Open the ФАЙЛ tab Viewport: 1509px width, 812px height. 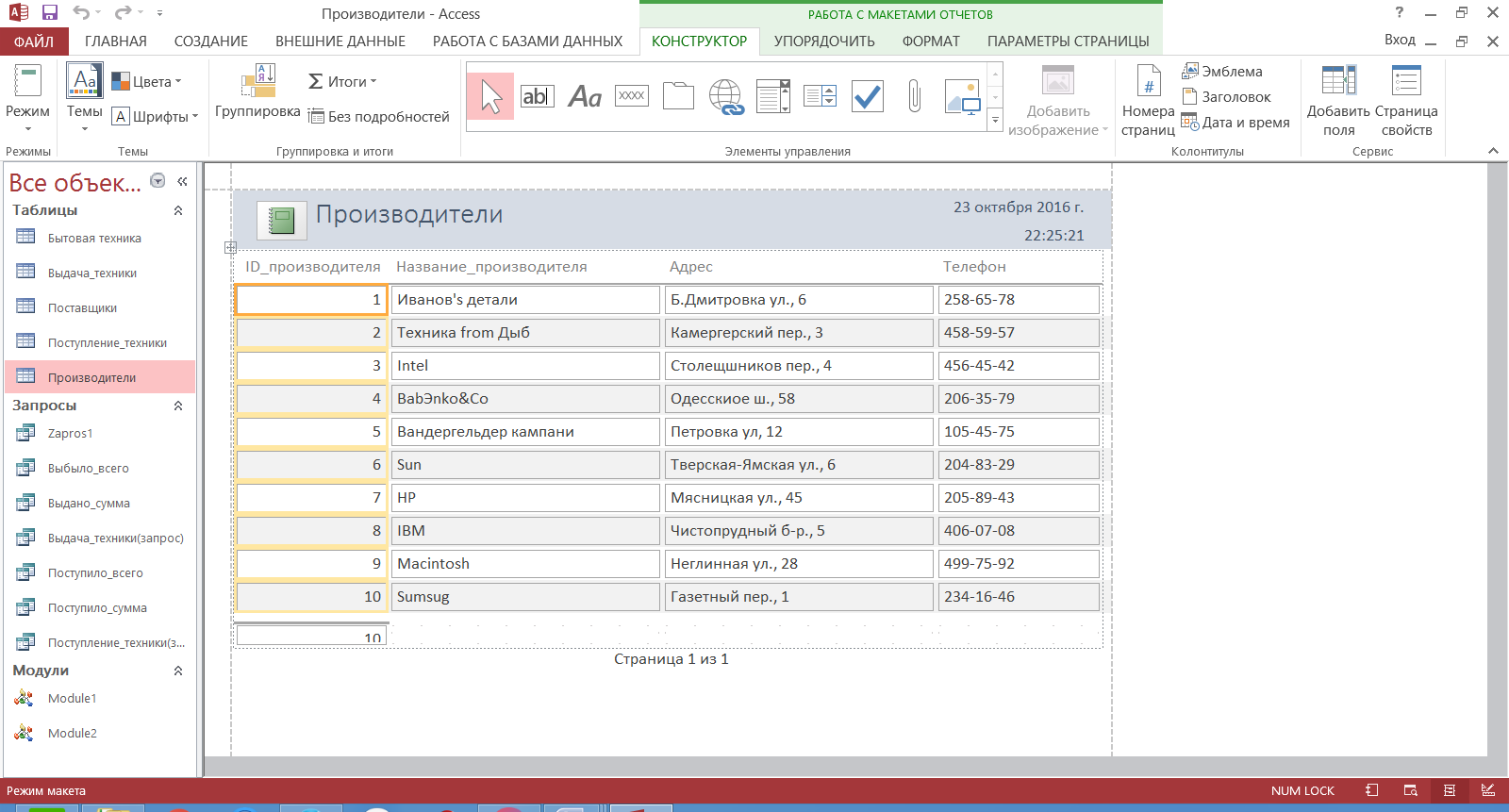tap(34, 41)
